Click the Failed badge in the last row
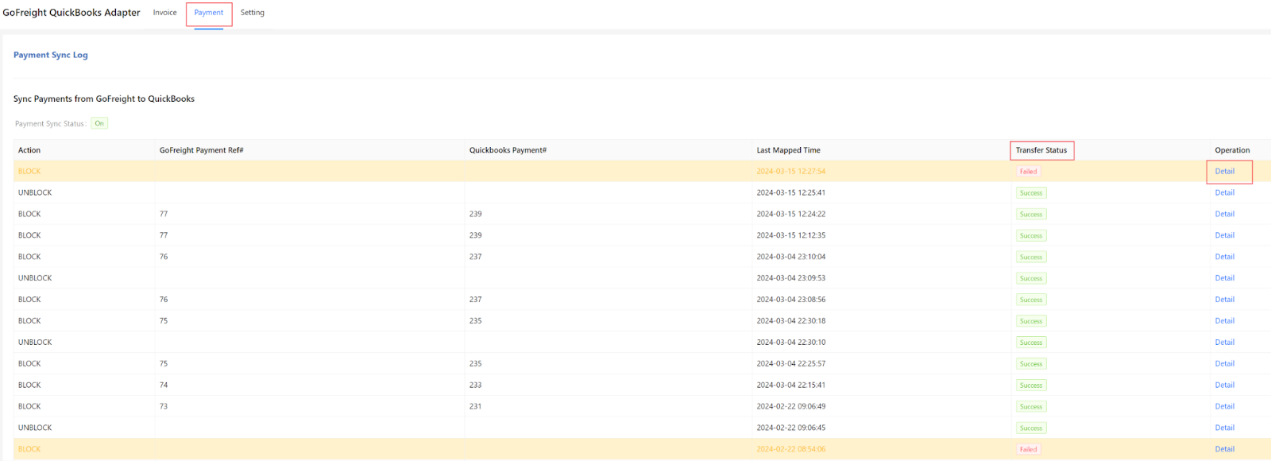 (x=1028, y=449)
